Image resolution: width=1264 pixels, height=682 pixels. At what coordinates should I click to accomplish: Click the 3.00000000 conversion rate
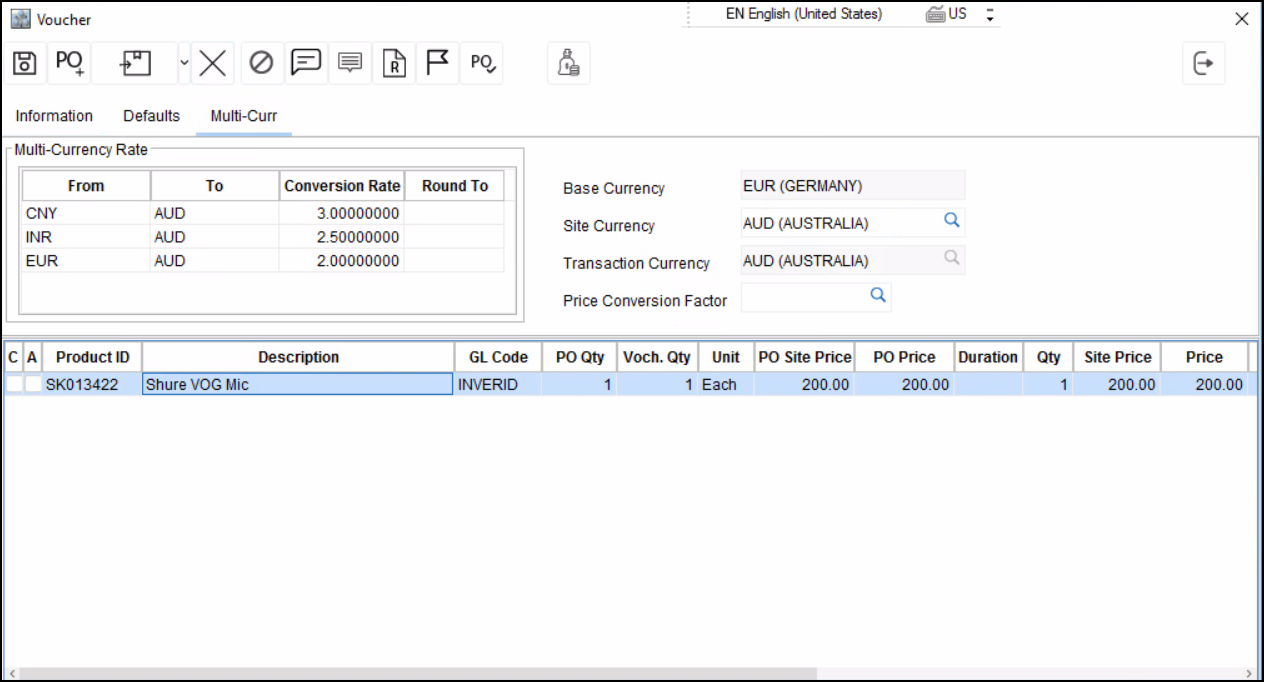click(x=342, y=213)
